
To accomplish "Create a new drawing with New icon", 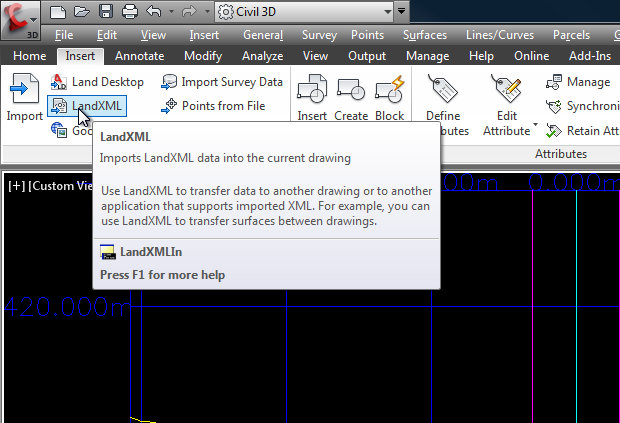I will click(58, 12).
